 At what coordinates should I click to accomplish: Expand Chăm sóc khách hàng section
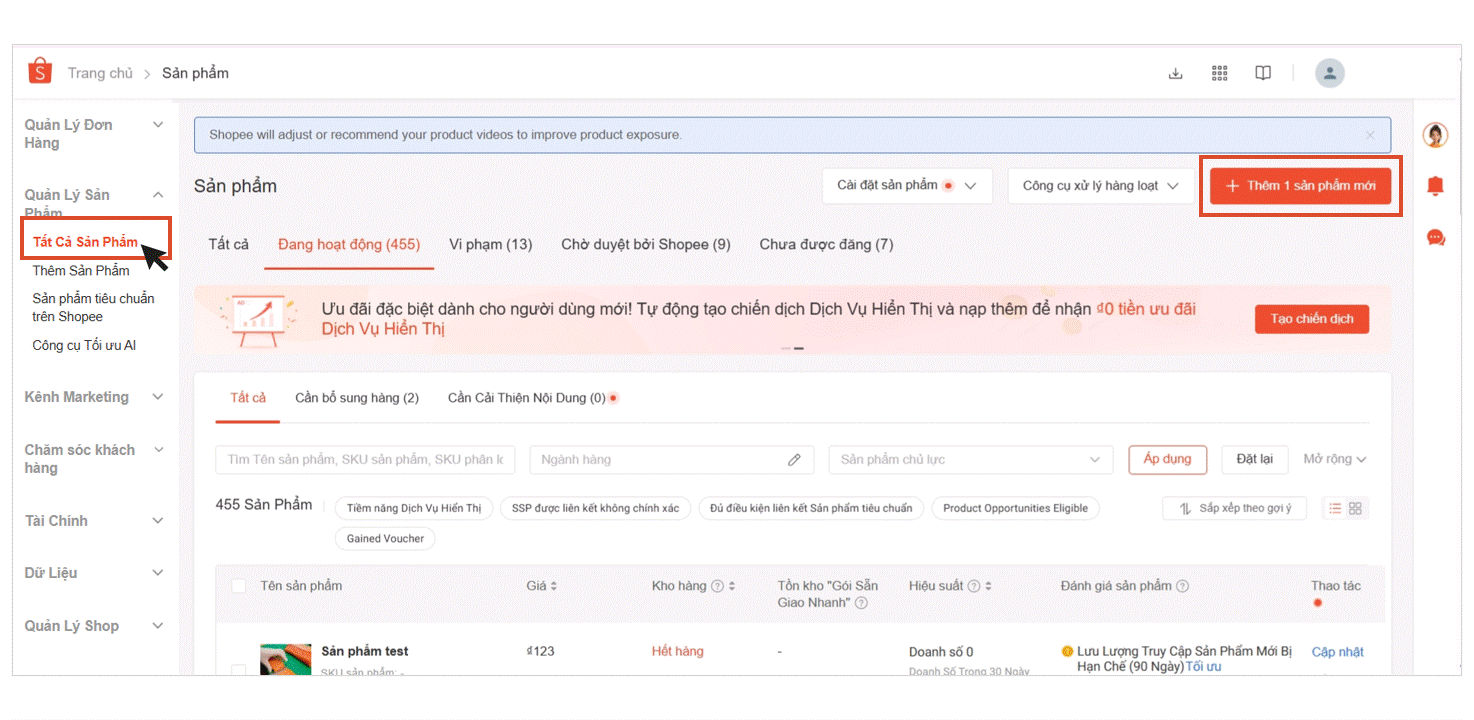pos(158,450)
